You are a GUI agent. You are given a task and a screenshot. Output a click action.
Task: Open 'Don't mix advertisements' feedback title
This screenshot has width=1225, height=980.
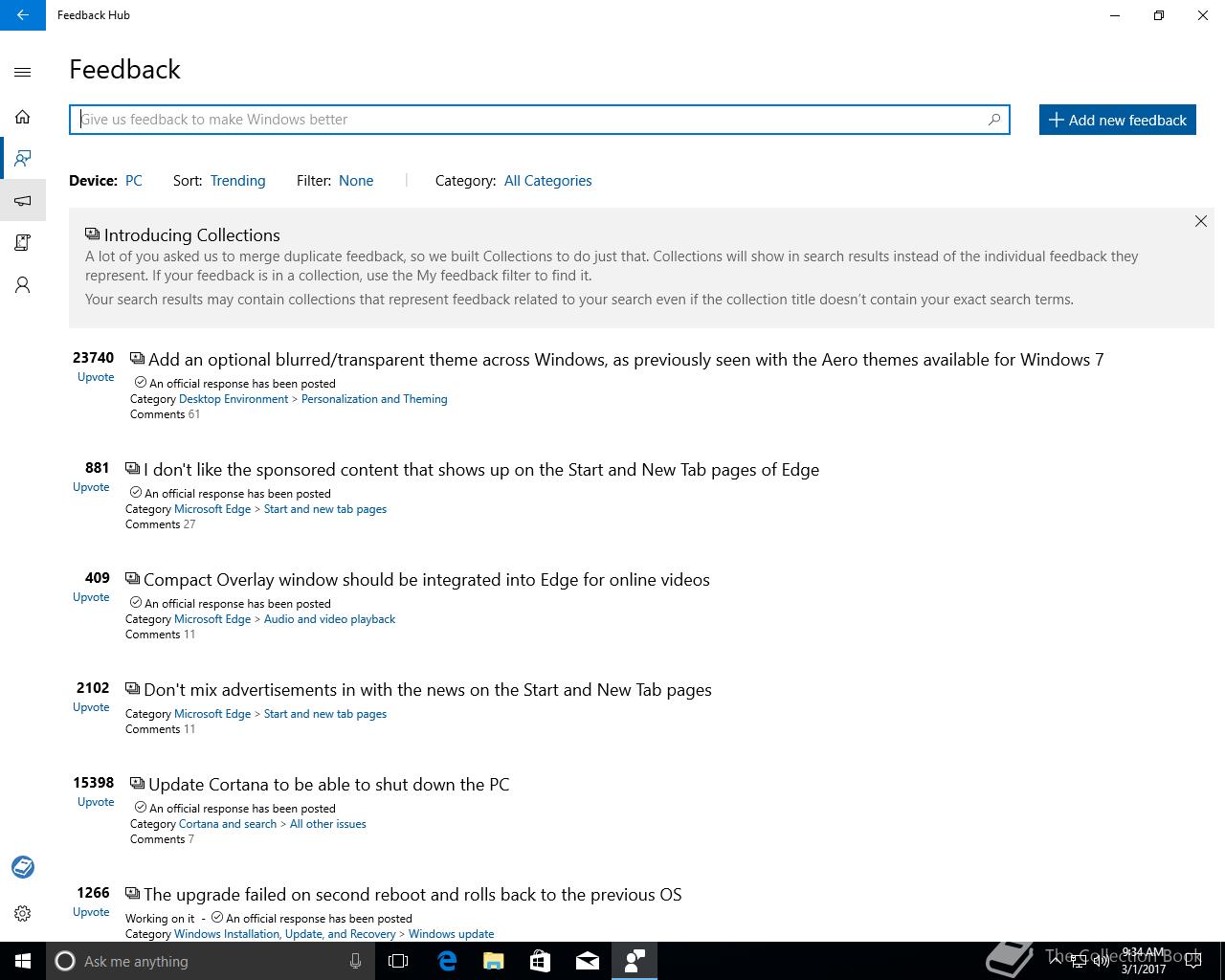(428, 690)
